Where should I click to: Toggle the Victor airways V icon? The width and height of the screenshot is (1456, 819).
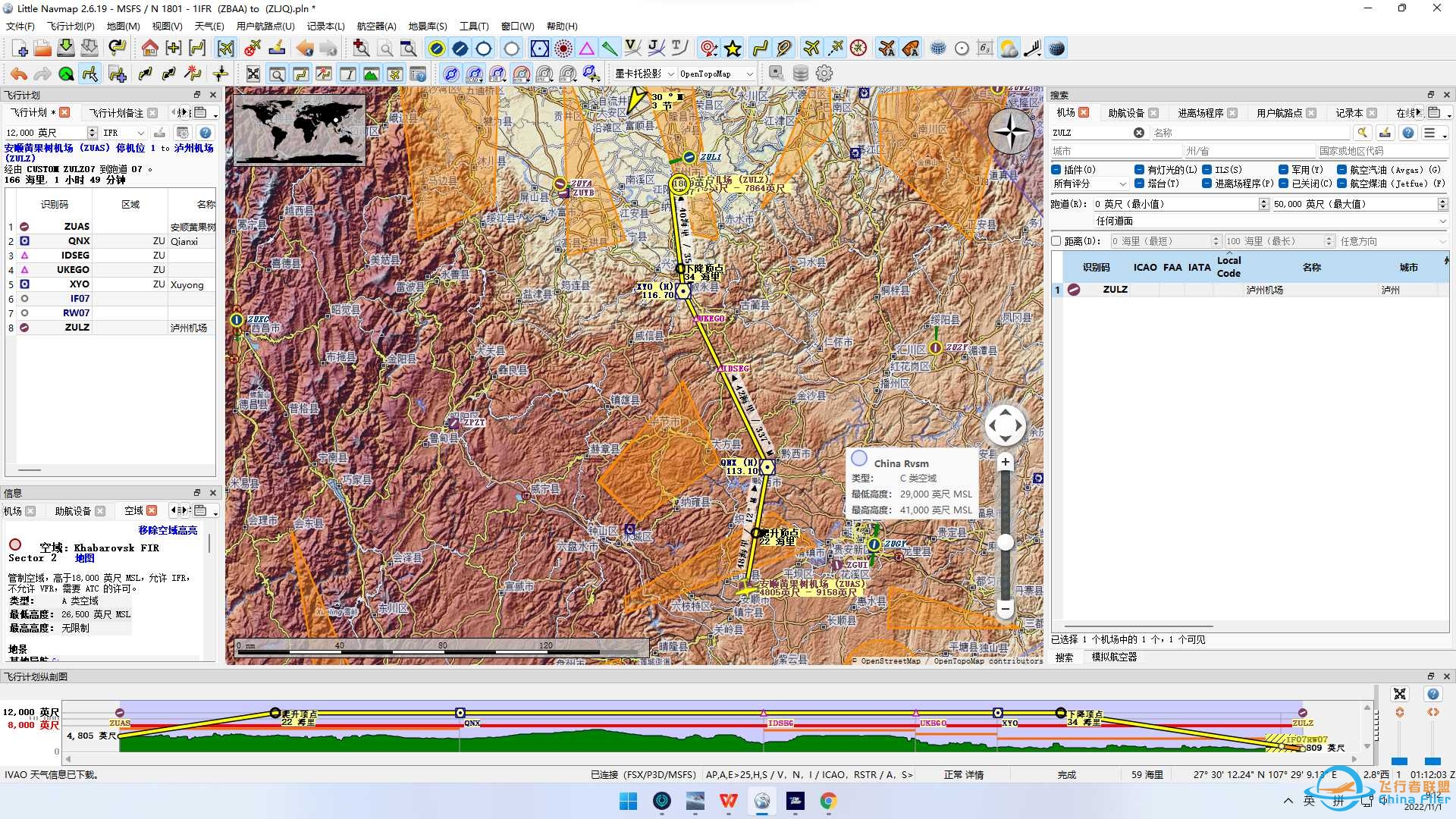632,49
